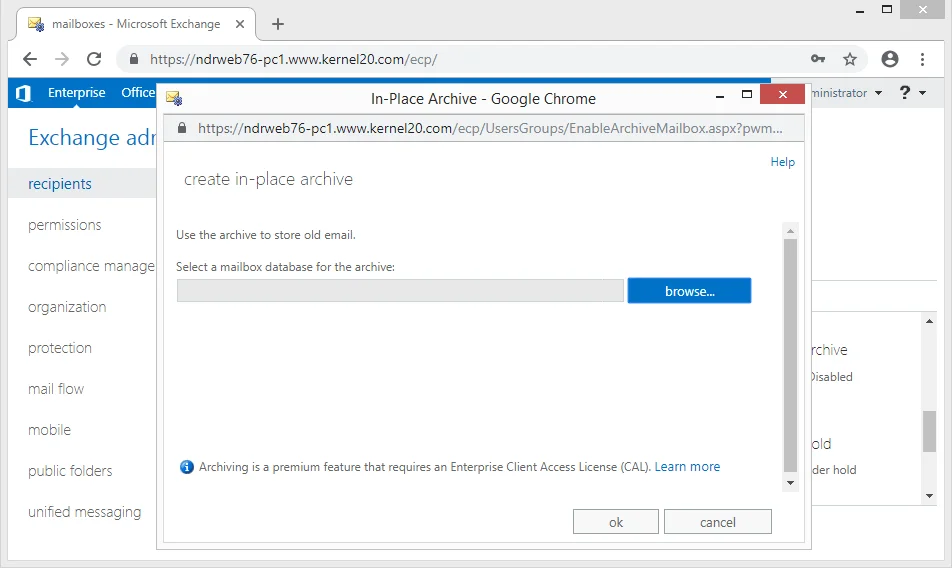This screenshot has width=952, height=568.
Task: Open the Chrome profile avatar icon
Action: coord(890,59)
